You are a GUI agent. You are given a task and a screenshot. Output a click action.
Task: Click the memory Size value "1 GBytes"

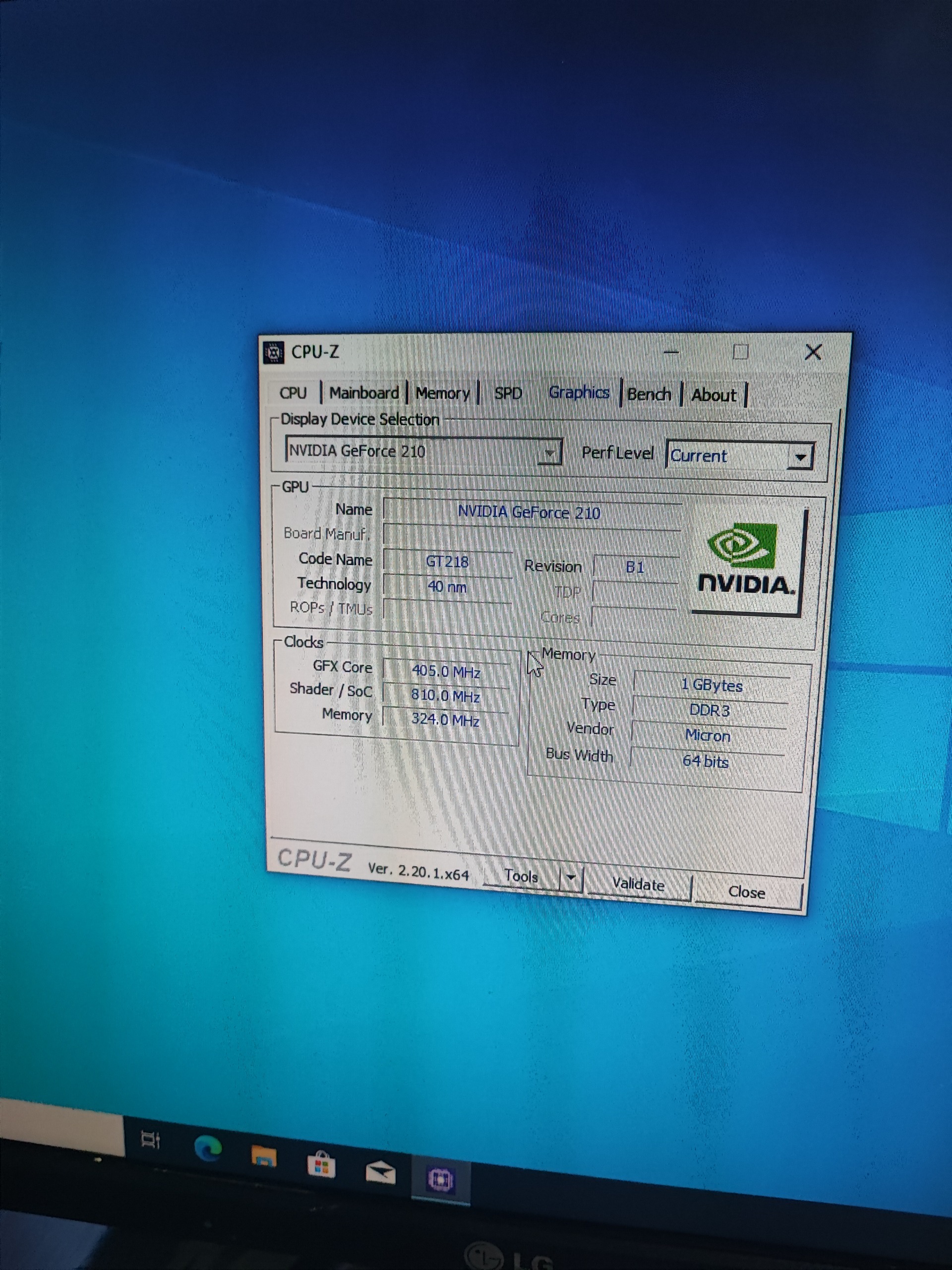pos(712,685)
